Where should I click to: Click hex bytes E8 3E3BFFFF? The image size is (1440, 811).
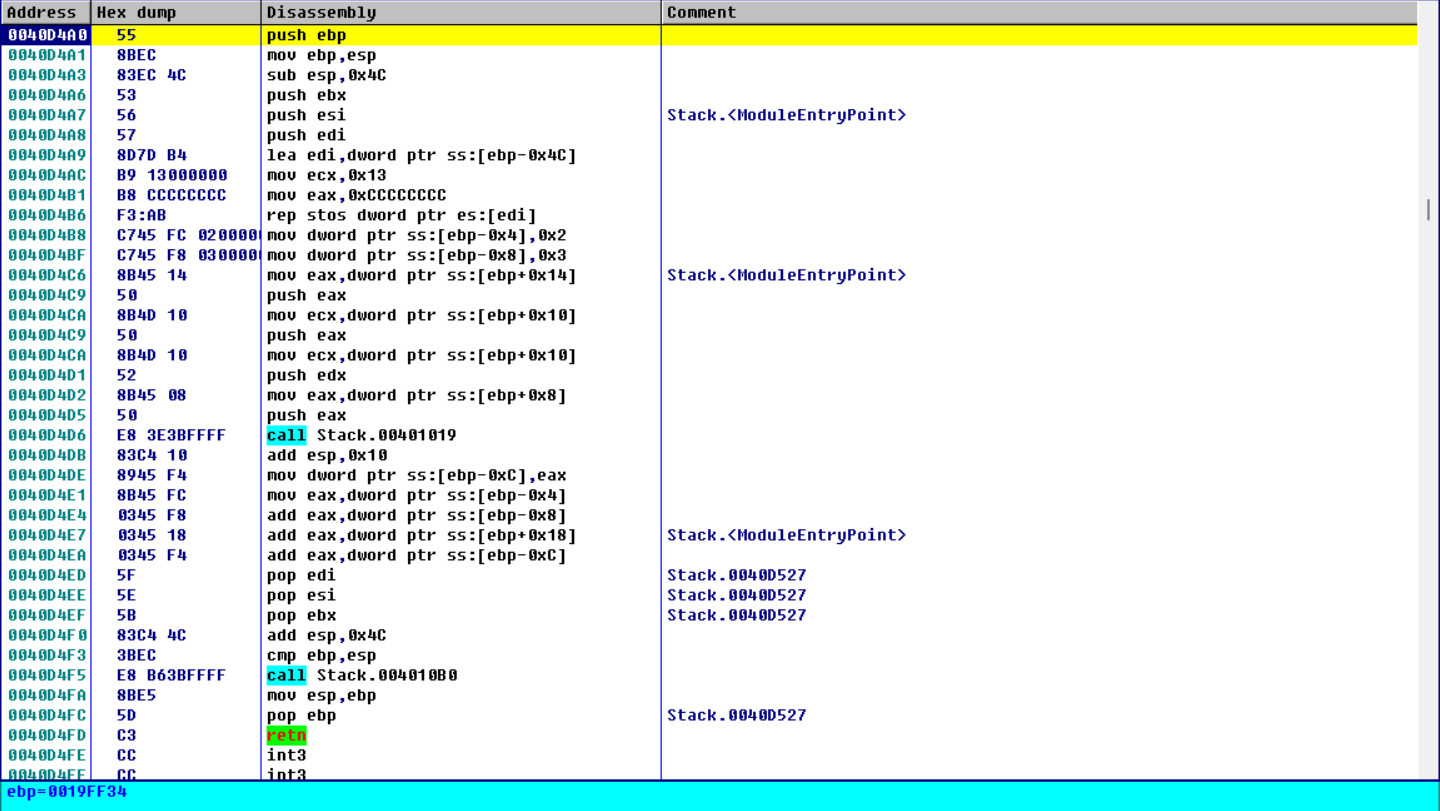coord(171,435)
